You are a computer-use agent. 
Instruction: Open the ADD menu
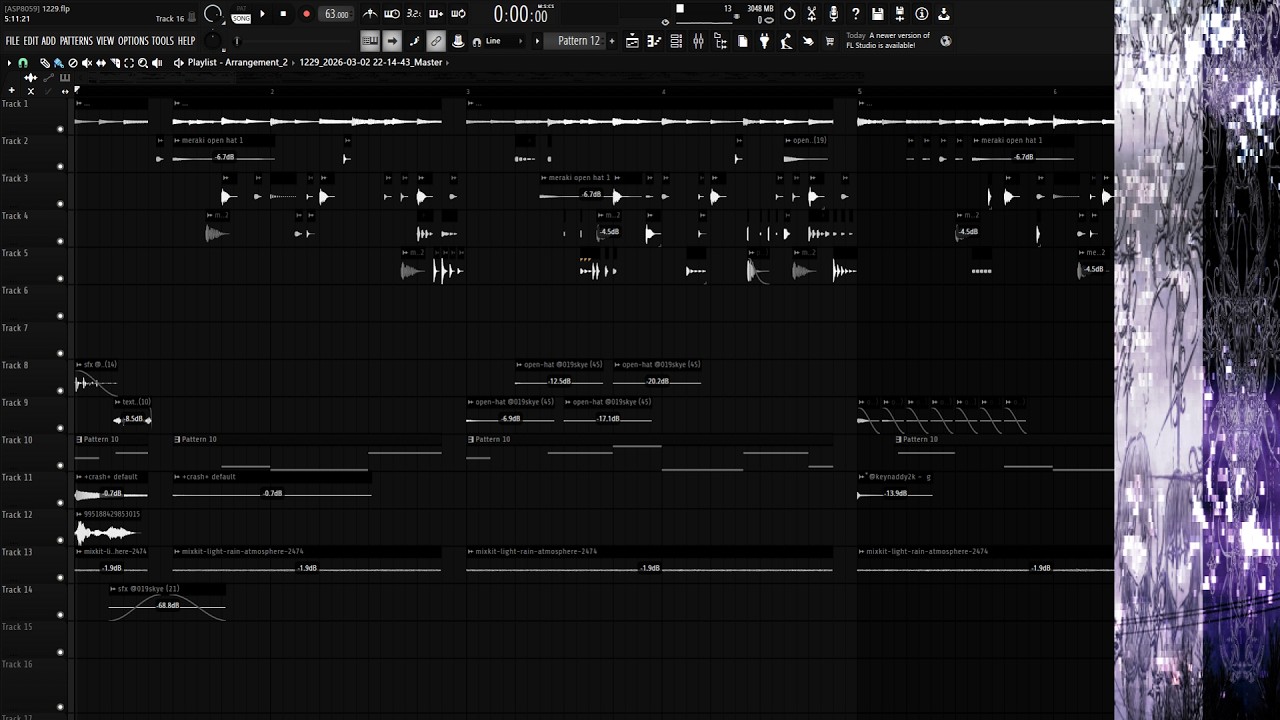point(48,41)
